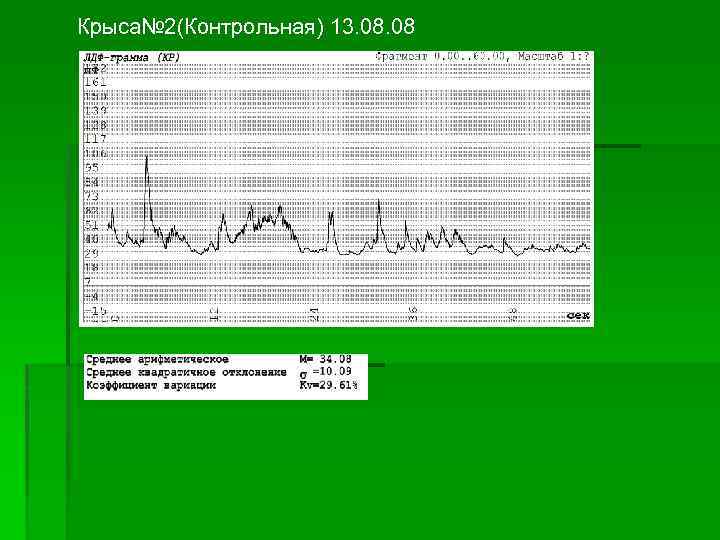Click the 29 y-axis label
The image size is (720, 540).
coord(92,253)
